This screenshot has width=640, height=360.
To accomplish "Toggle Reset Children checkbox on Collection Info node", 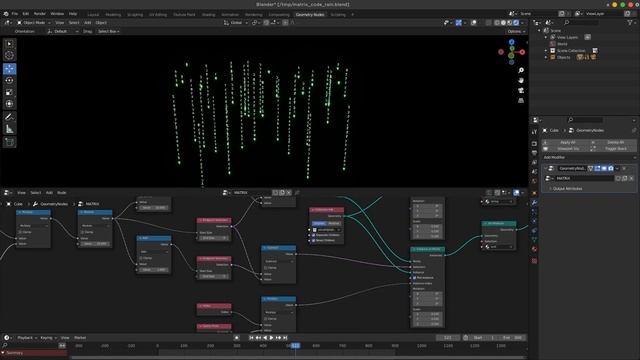I will click(x=313, y=240).
